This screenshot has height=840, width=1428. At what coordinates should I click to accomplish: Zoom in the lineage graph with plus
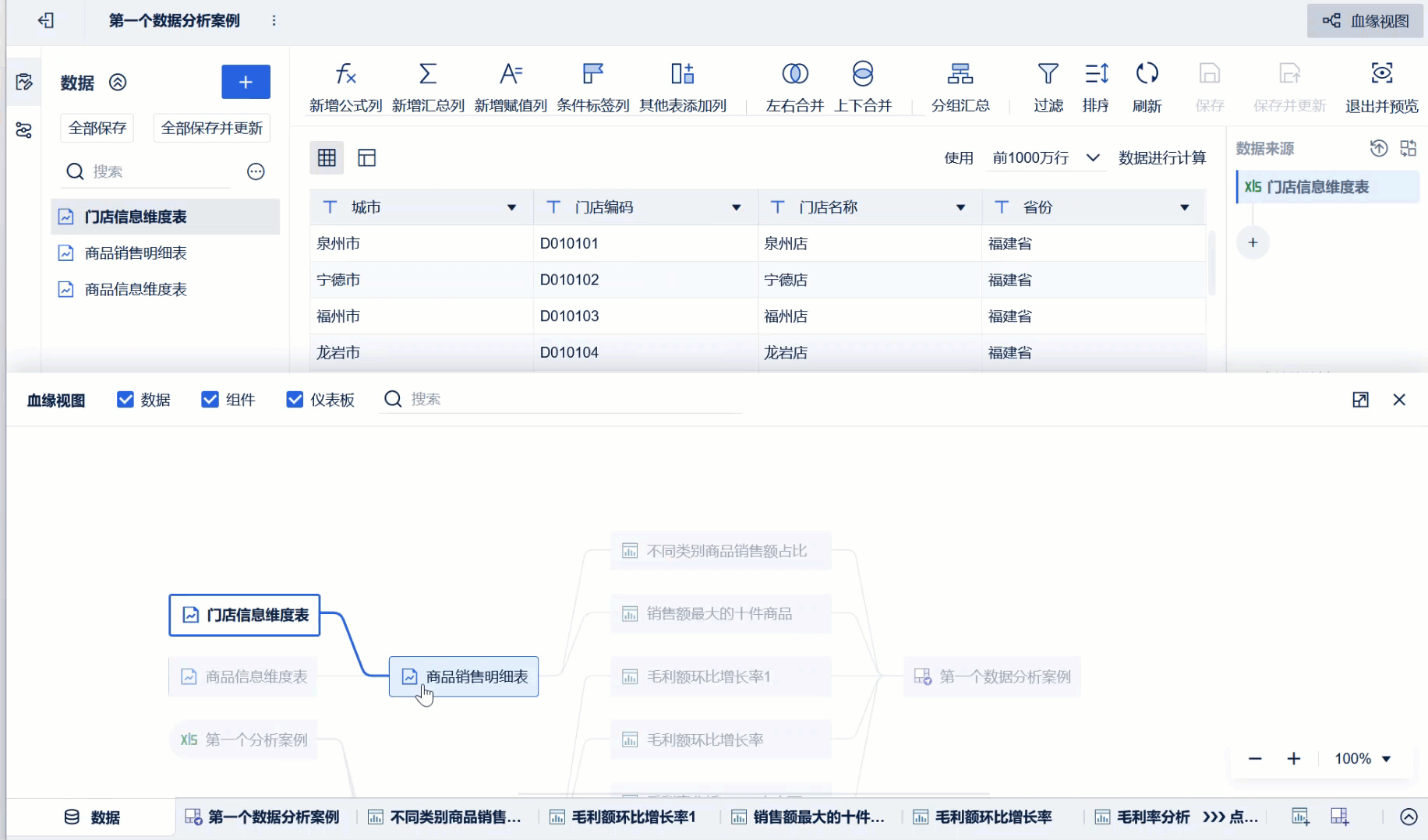pos(1294,759)
